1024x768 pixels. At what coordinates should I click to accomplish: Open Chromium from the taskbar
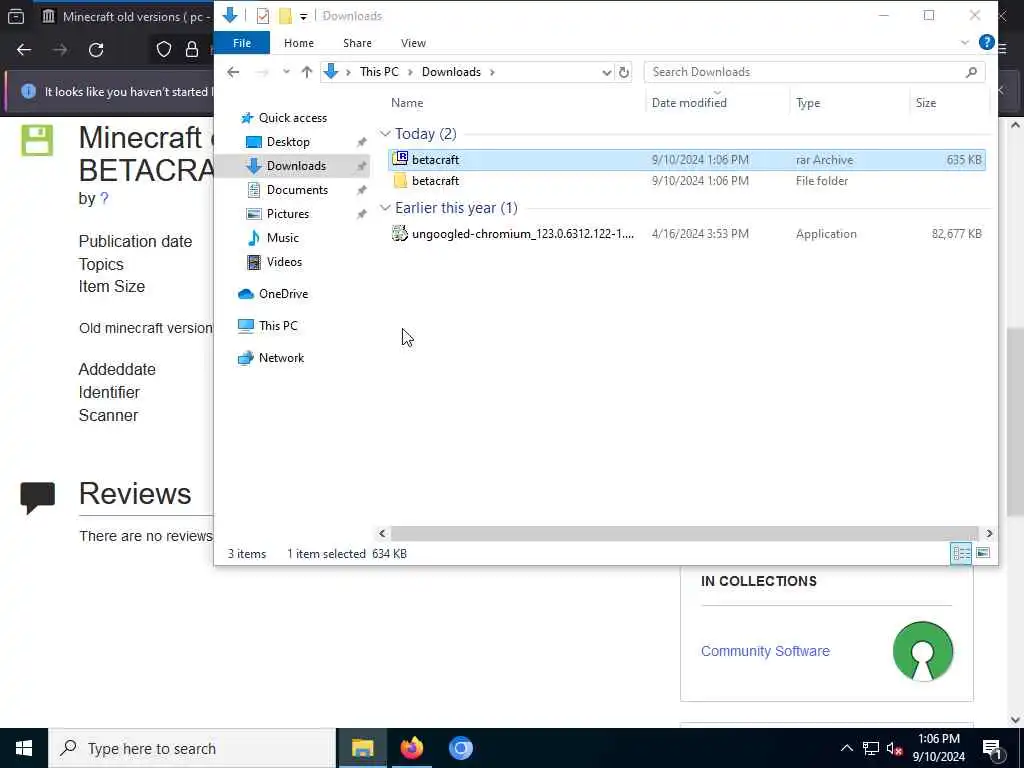tap(460, 748)
